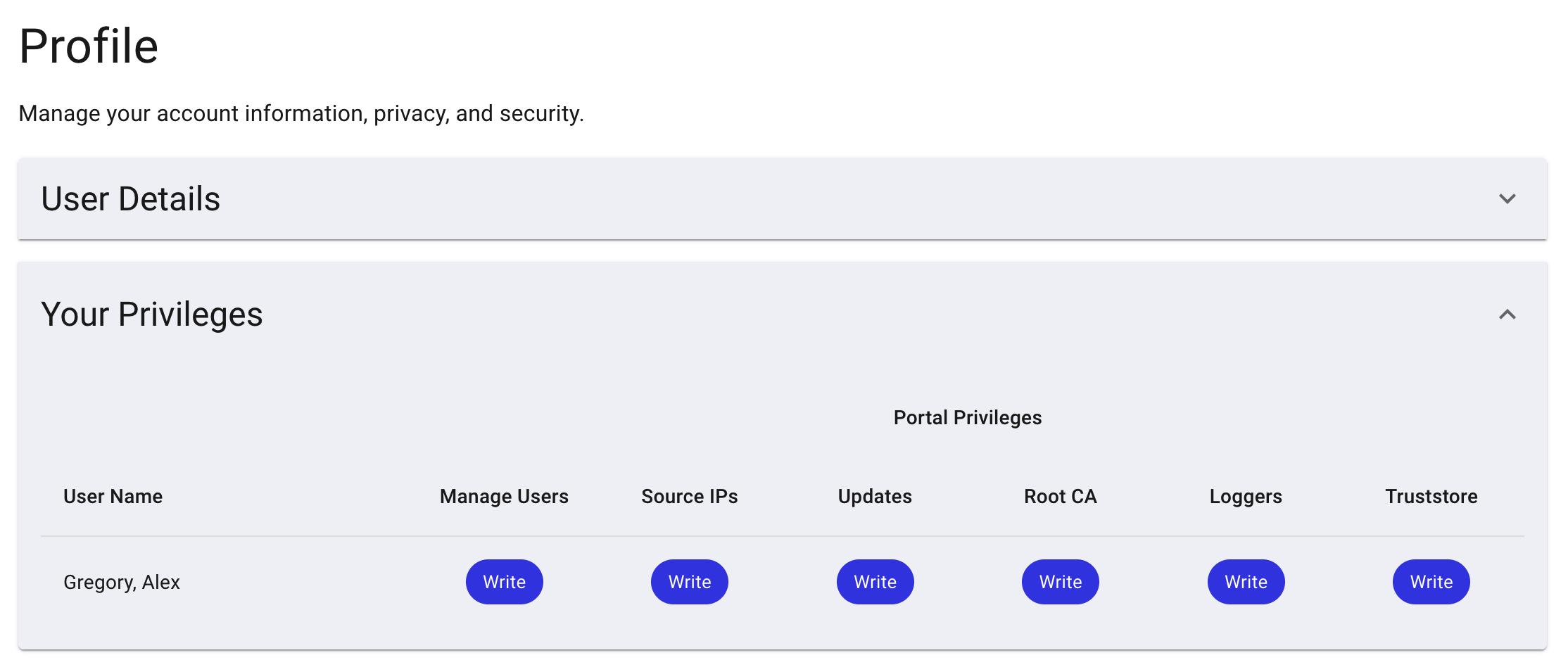Image resolution: width=1568 pixels, height=667 pixels.
Task: Expand the User Details chevron arrow
Action: click(x=1507, y=199)
